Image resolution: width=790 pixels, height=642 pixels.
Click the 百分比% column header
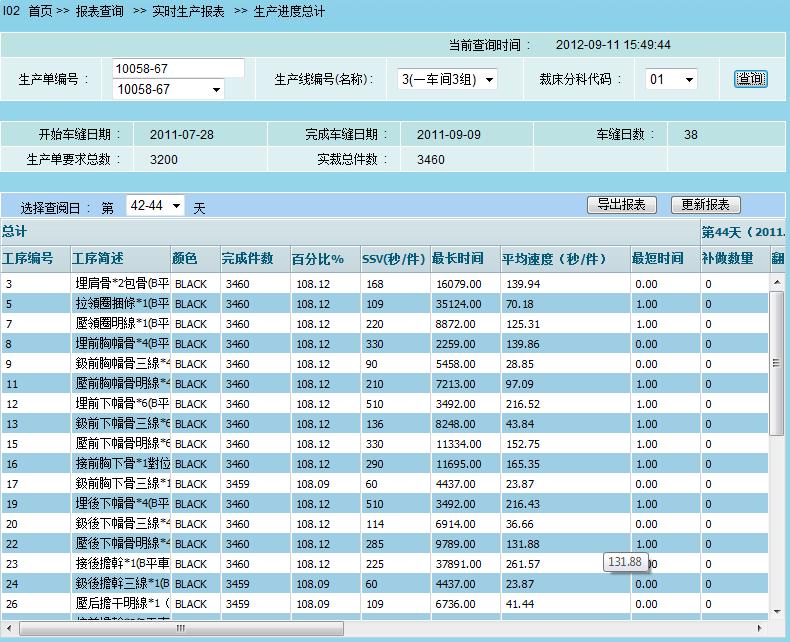pos(317,259)
